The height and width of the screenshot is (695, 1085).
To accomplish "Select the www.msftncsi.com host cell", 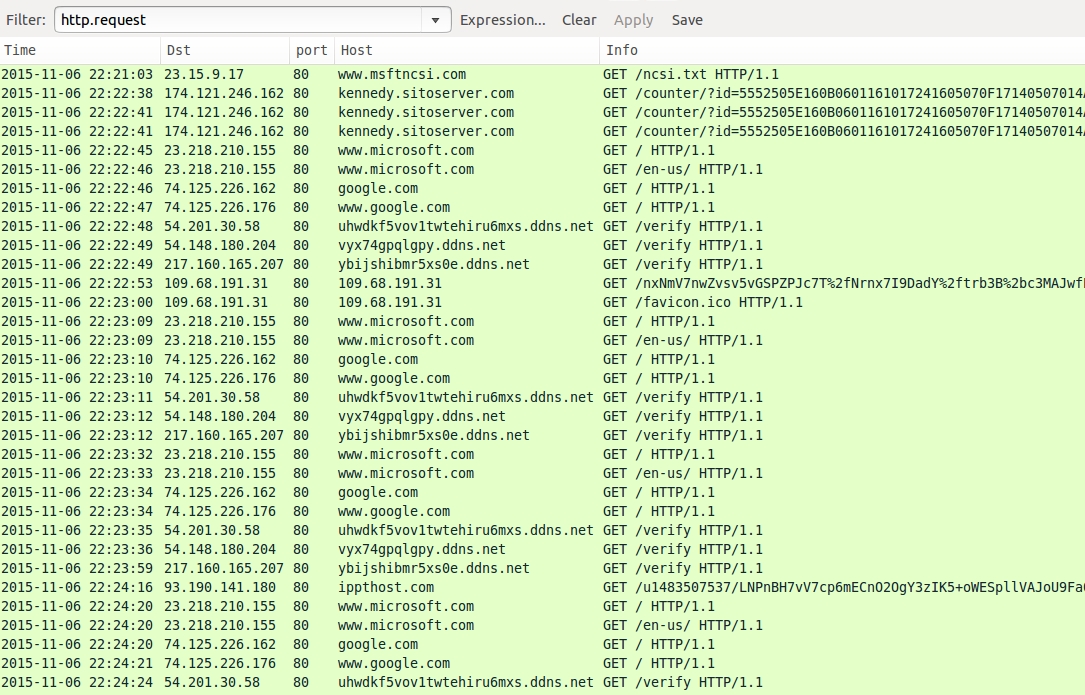I will [x=402, y=74].
